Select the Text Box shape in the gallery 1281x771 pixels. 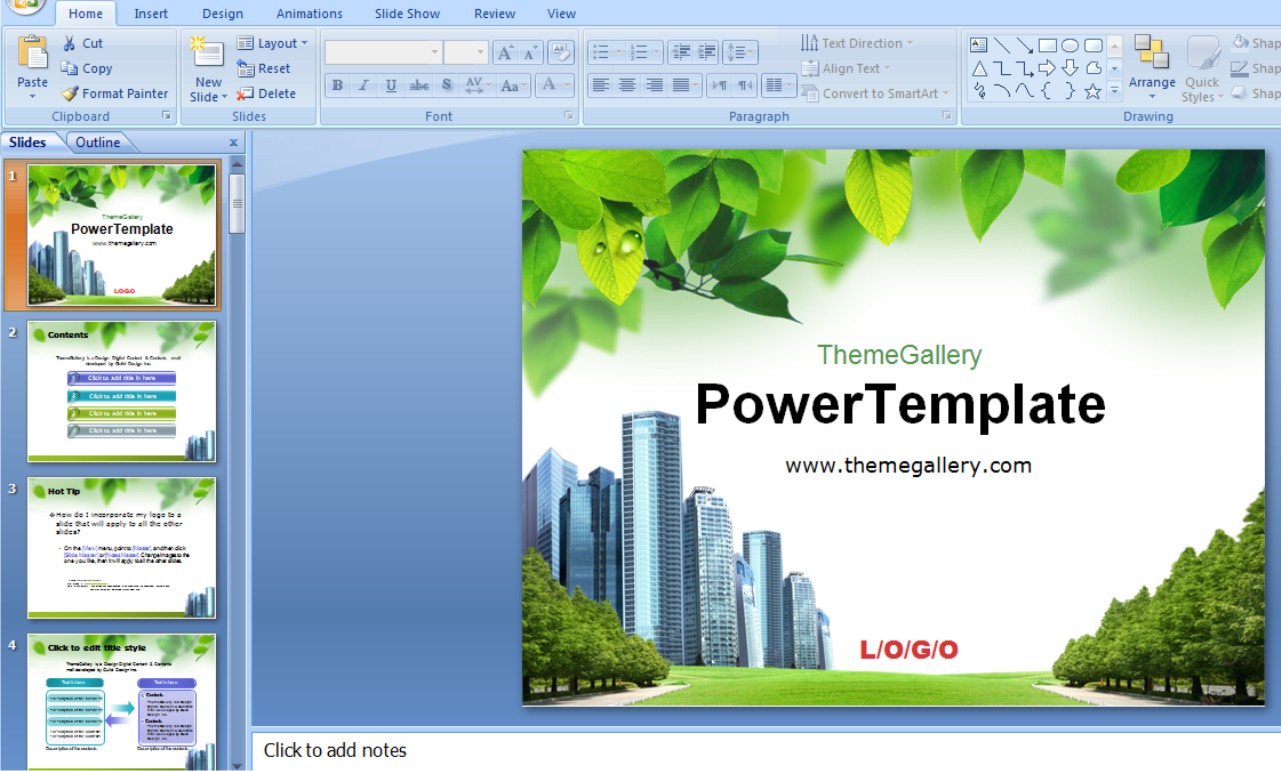click(x=979, y=45)
